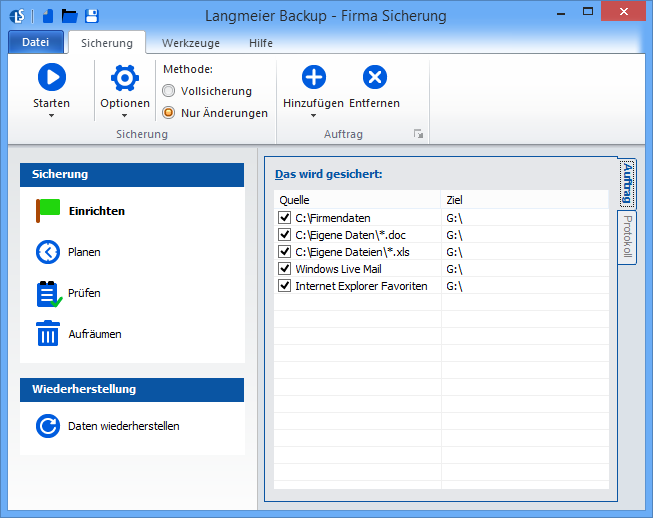Expand the Optionen dropdown arrow
The height and width of the screenshot is (518, 653).
pyautogui.click(x=125, y=116)
